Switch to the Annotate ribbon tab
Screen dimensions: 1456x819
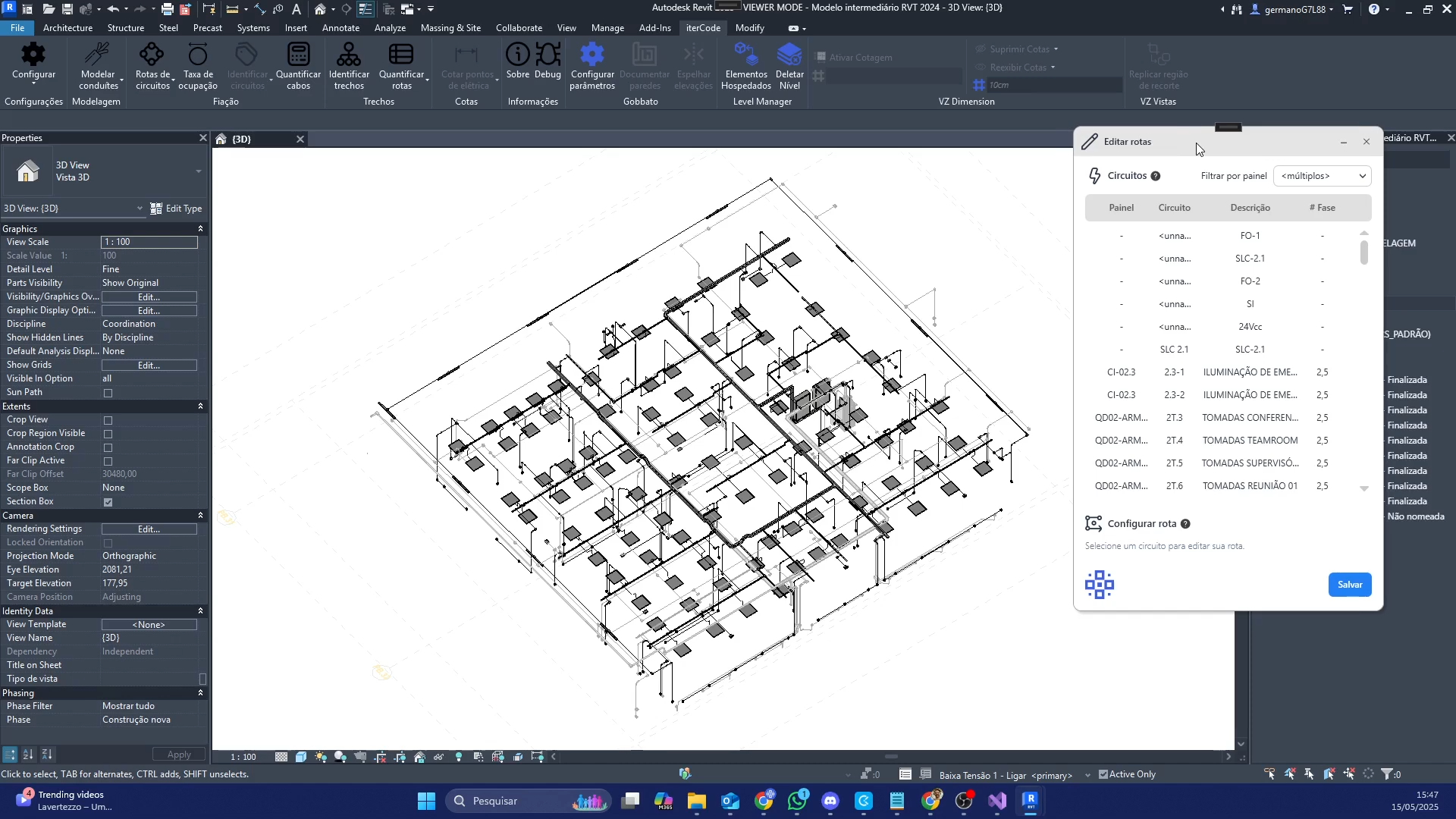pos(340,28)
